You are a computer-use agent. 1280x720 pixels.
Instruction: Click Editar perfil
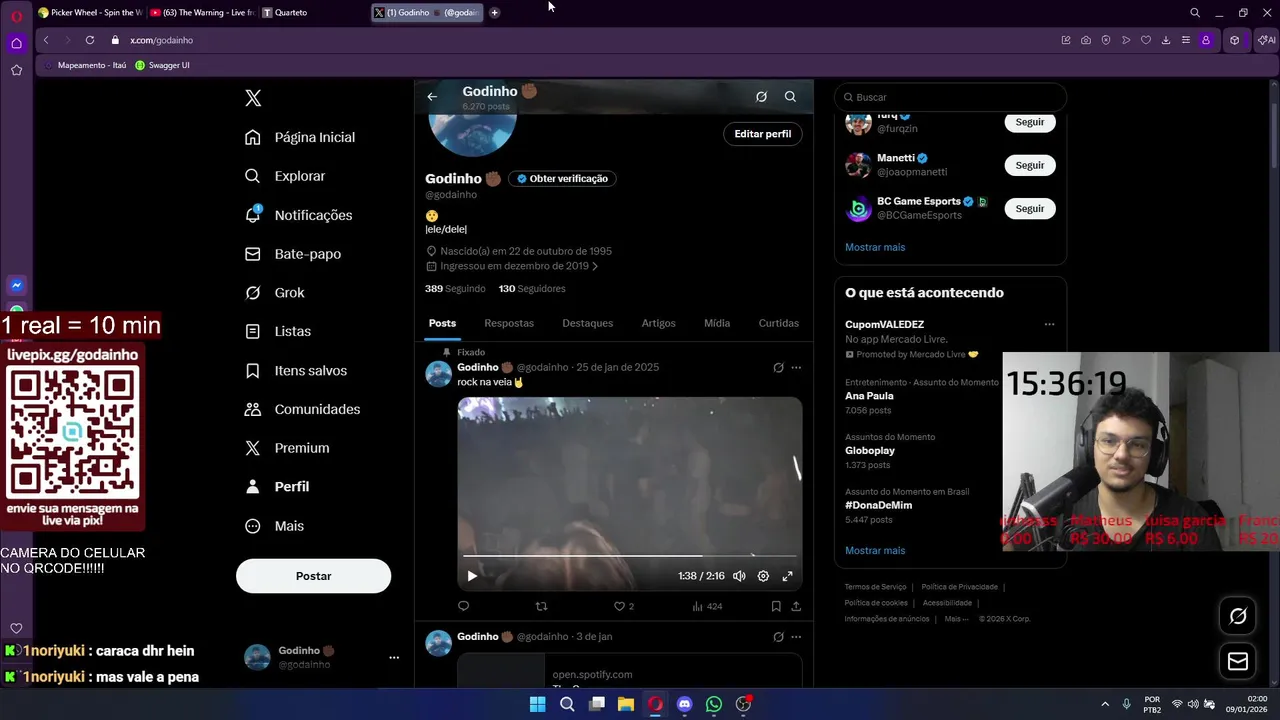(763, 134)
